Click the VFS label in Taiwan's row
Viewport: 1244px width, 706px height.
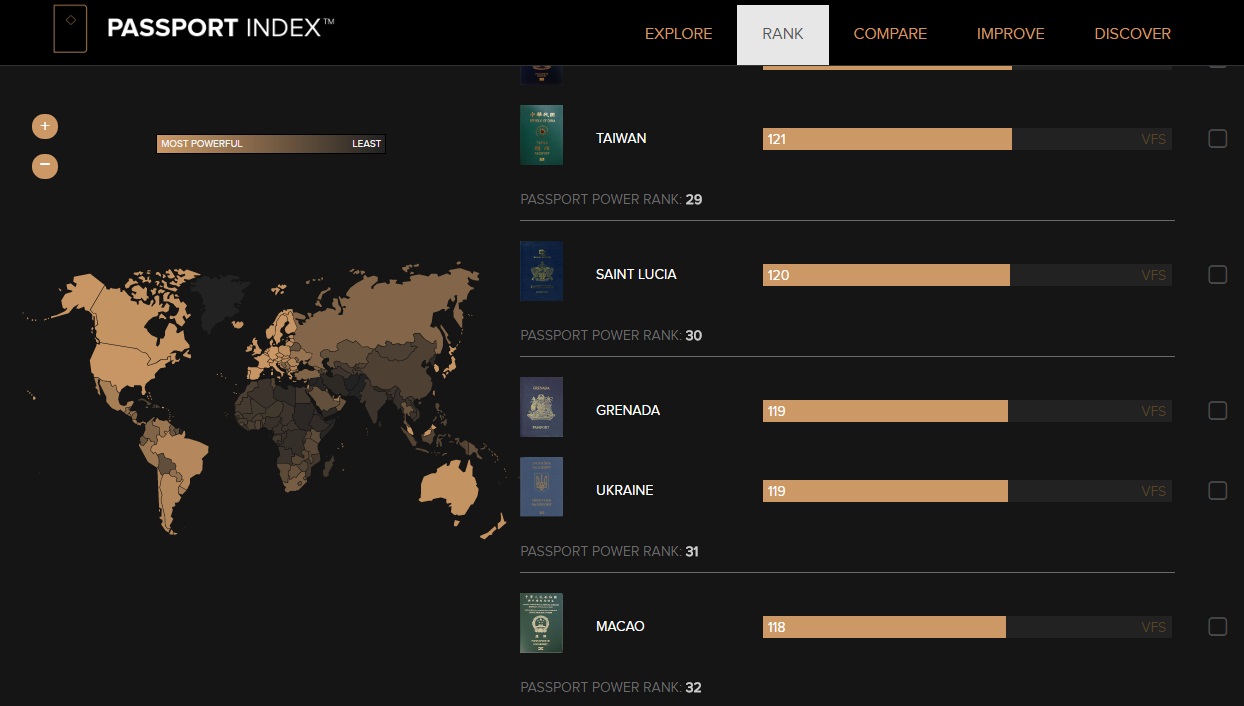tap(1153, 139)
